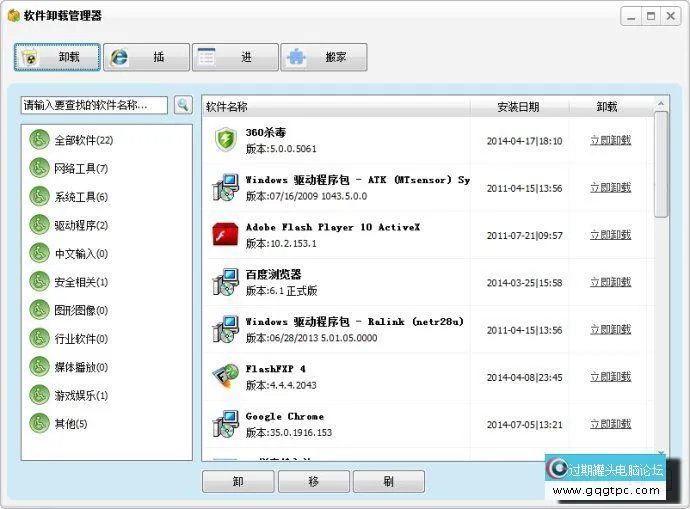Click the ATK driver package installer icon
Viewport: 690px width, 509px height.
[x=226, y=187]
